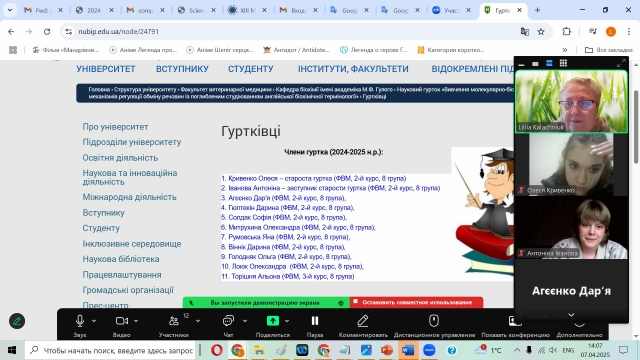The width and height of the screenshot is (640, 360).
Task: Expand audio options arrow next to Звук
Action: (94, 321)
